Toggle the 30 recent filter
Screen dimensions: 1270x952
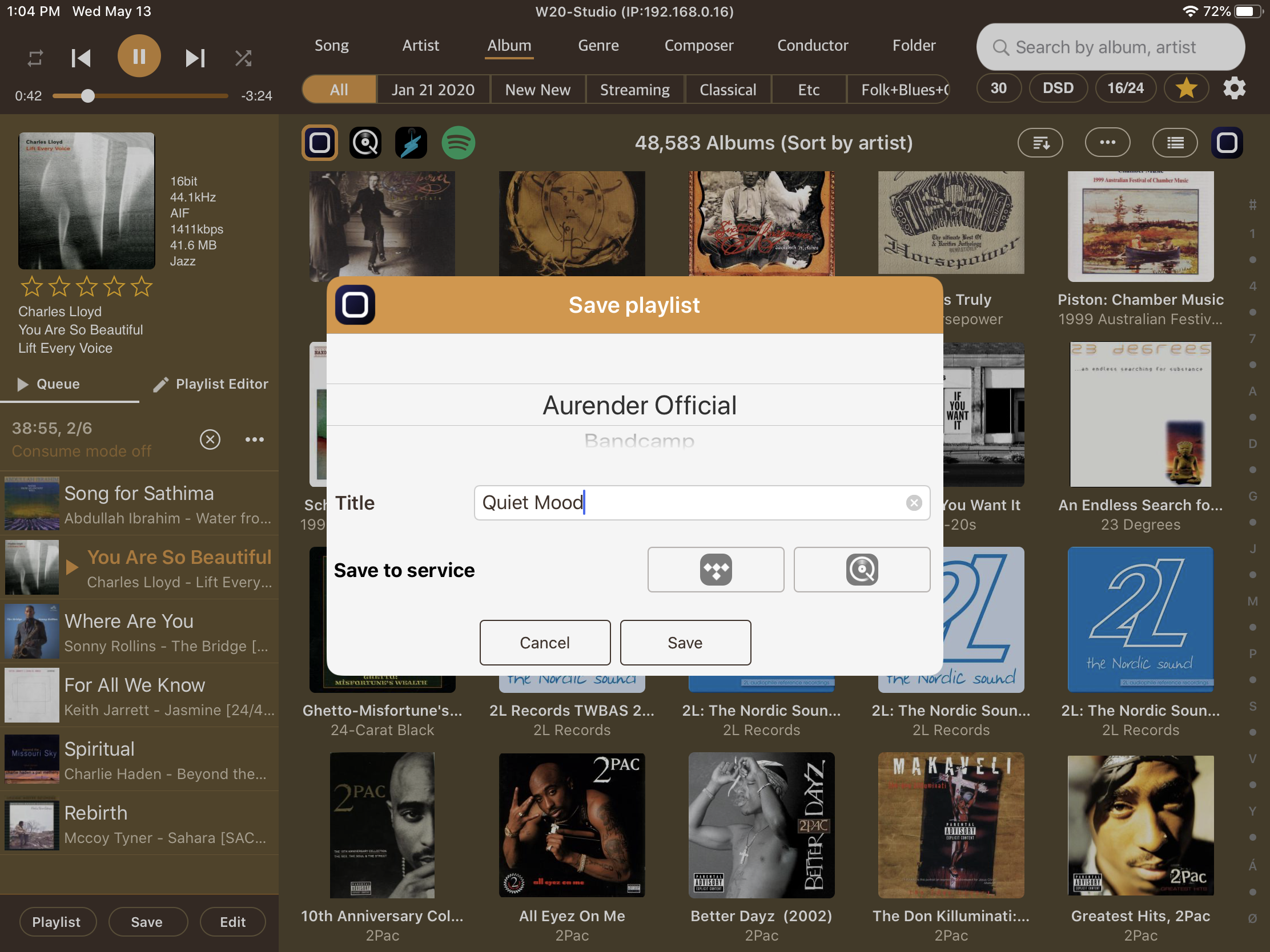coord(998,88)
